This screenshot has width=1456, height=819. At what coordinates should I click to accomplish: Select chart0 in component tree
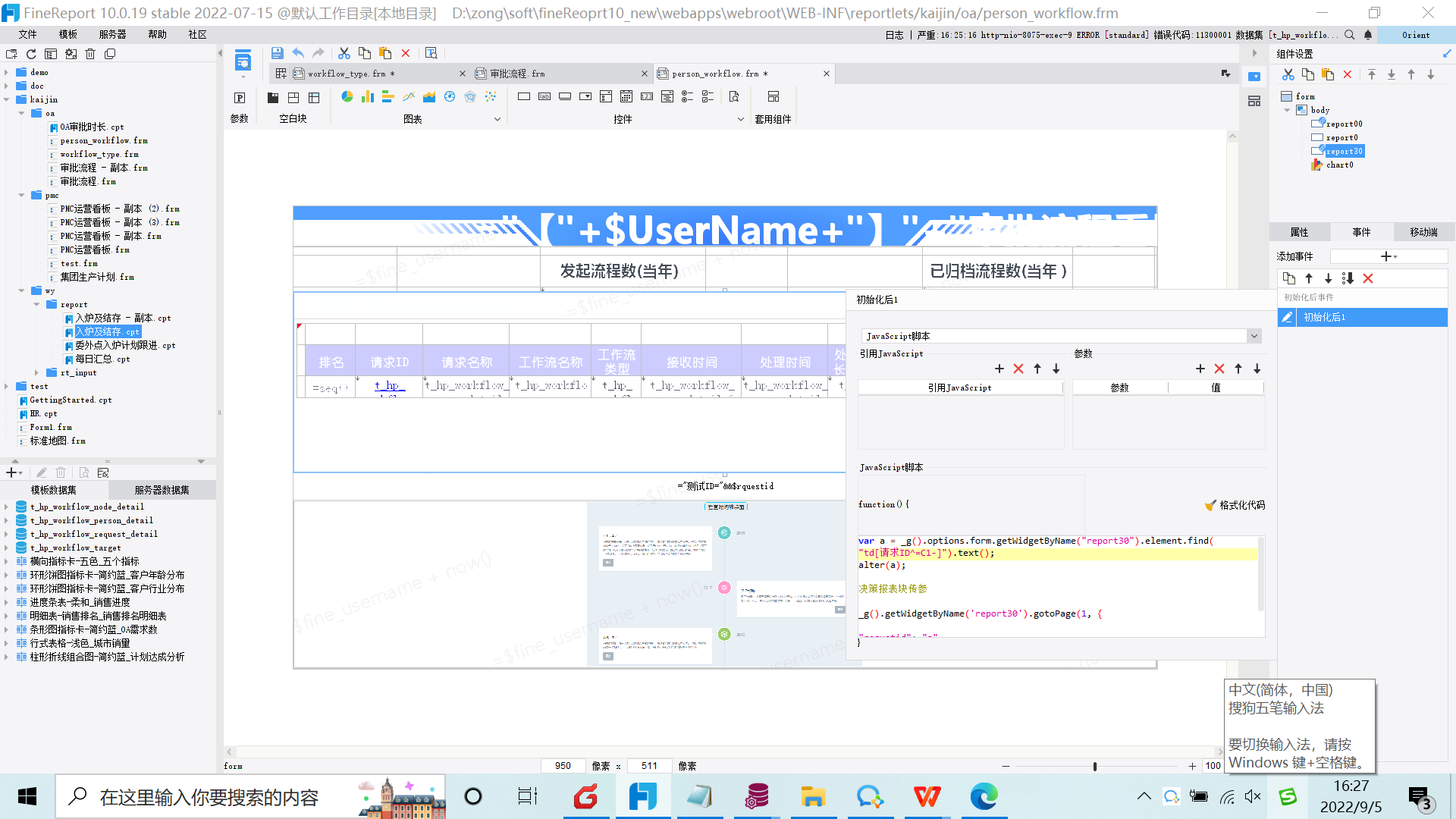point(1339,165)
